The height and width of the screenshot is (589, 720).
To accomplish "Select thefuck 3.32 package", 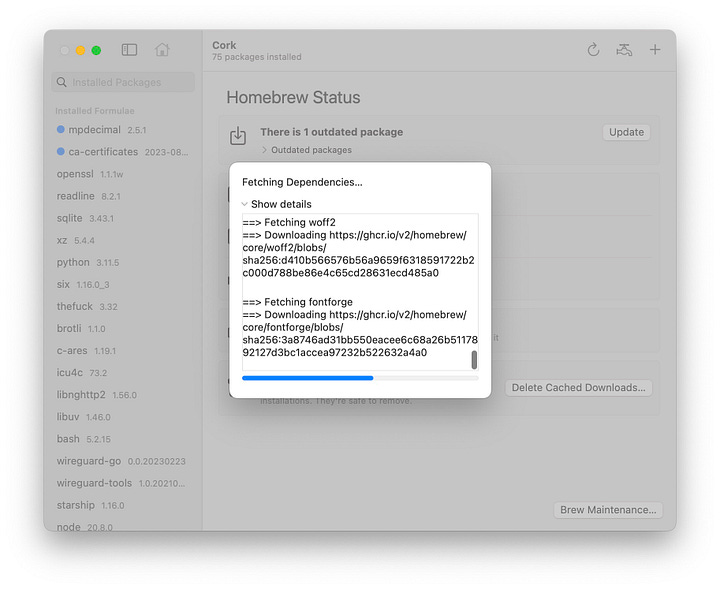I will pyautogui.click(x=123, y=306).
